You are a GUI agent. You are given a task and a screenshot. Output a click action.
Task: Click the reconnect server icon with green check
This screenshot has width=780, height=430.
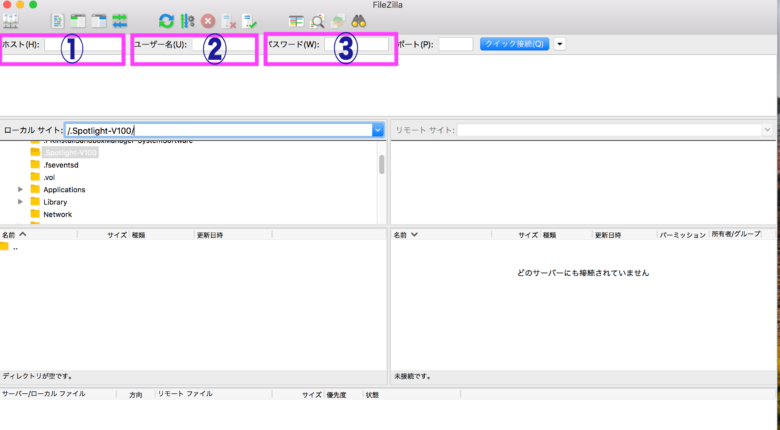[x=249, y=21]
